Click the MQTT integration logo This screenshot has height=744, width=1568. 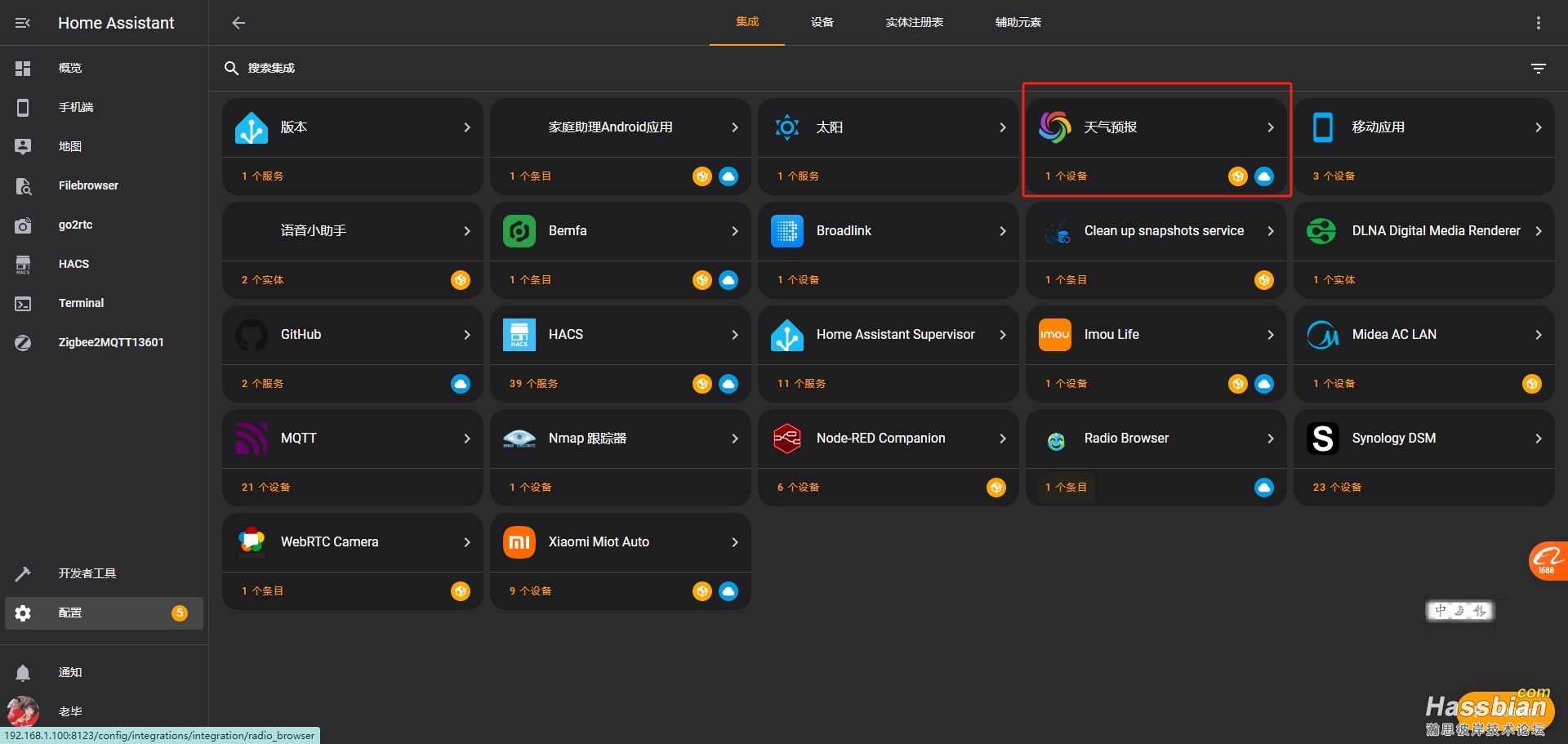click(x=252, y=439)
